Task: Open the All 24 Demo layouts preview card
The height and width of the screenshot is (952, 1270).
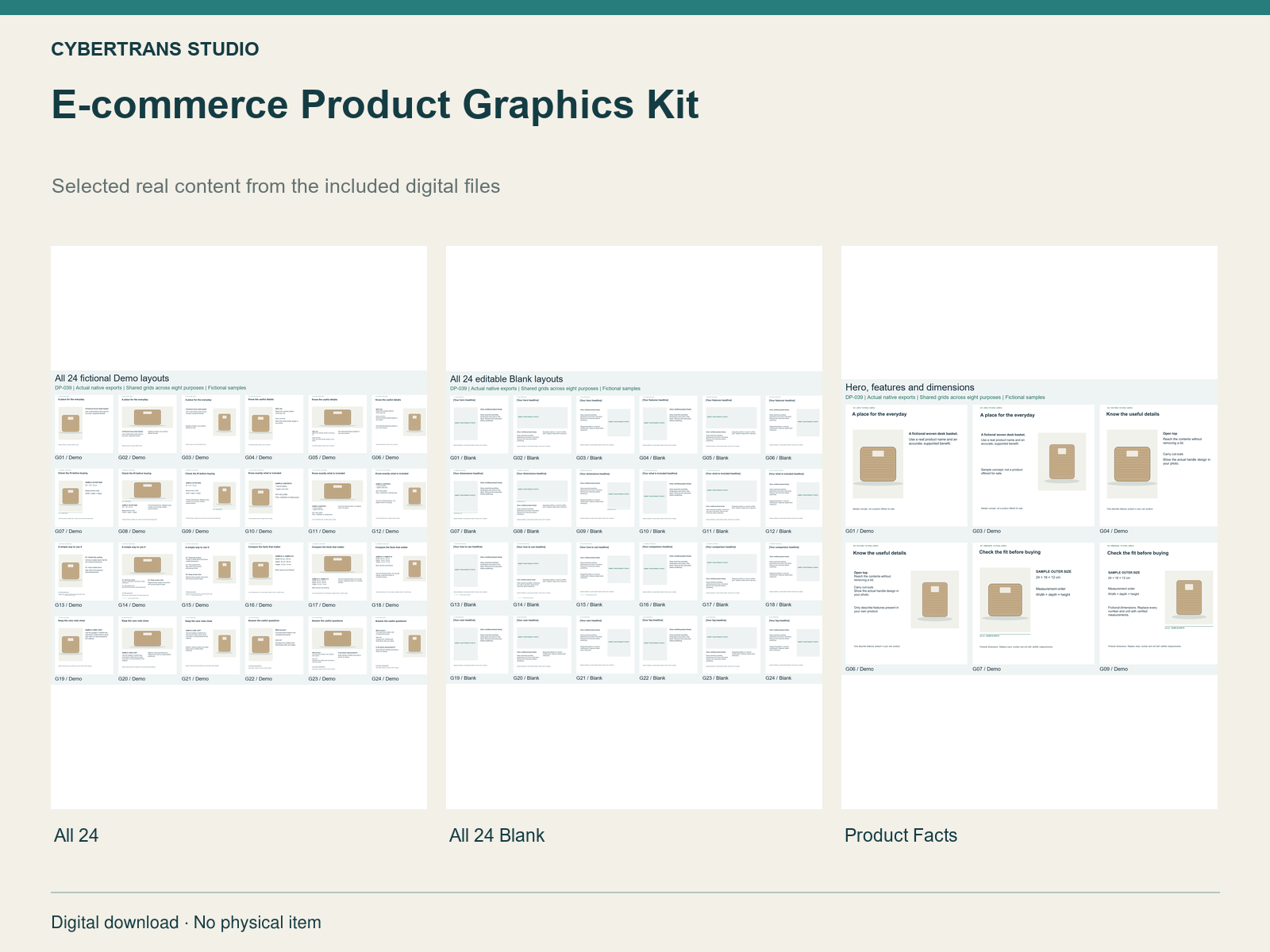Action: coord(239,528)
